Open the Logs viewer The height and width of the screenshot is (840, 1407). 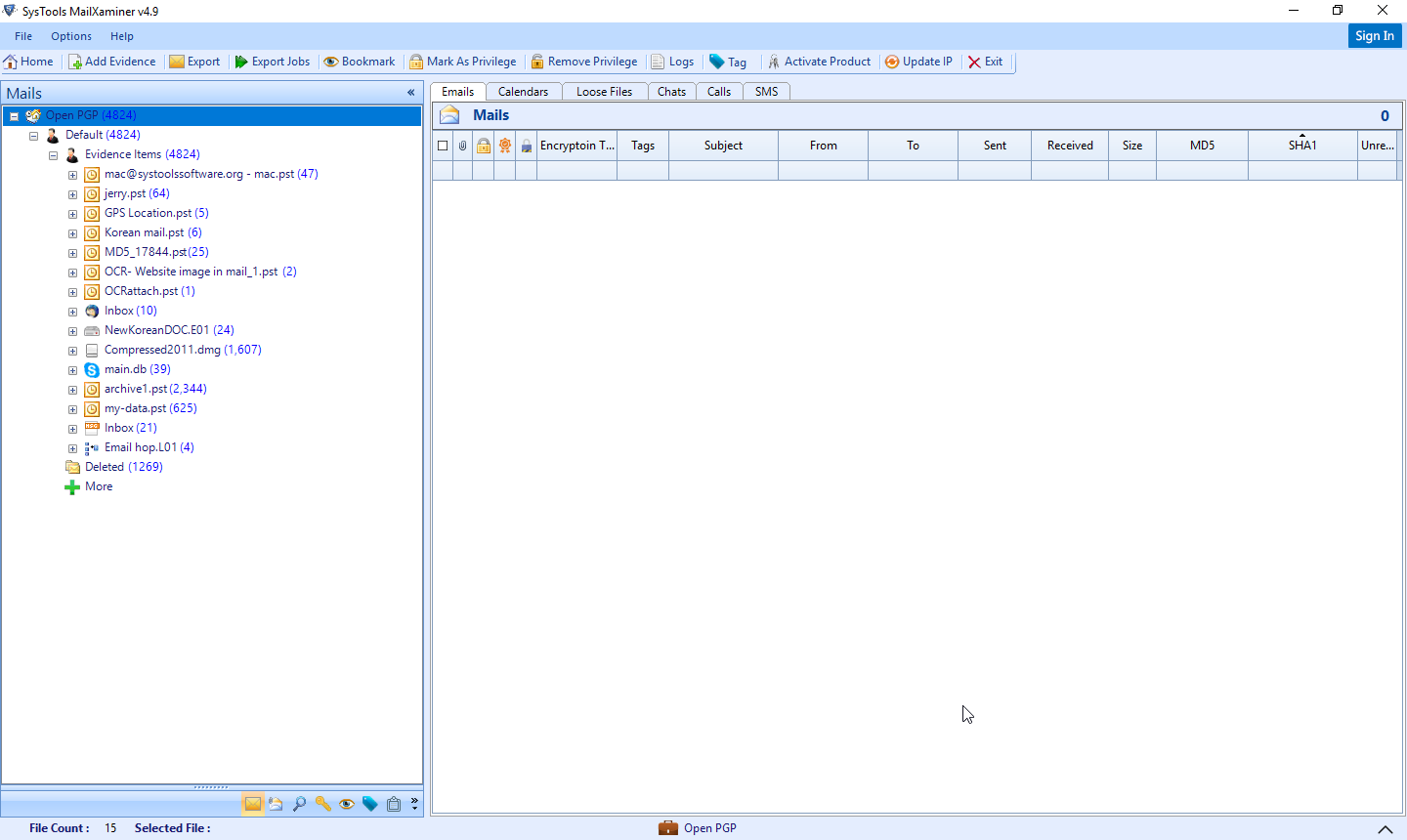[672, 62]
